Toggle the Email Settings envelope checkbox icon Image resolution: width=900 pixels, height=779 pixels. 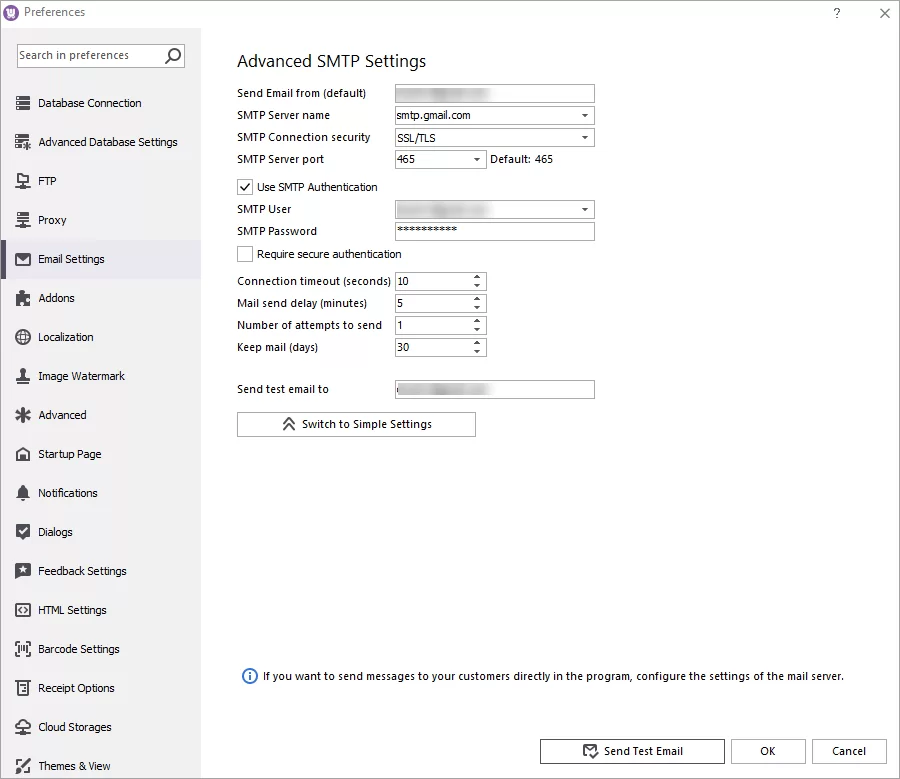point(23,259)
